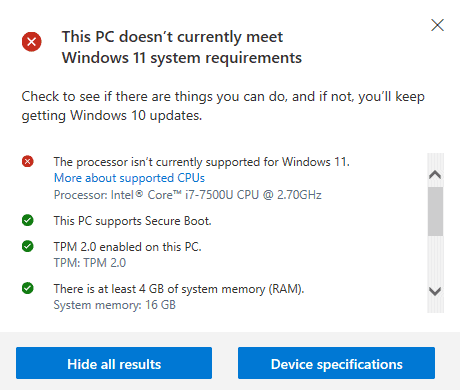Click the at least 4 GB memory message
460x390 pixels.
coord(179,289)
